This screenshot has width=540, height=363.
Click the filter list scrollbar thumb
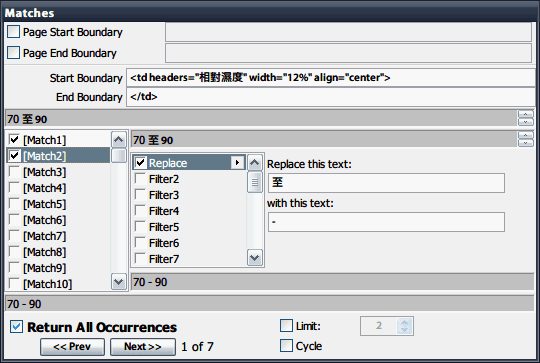255,182
